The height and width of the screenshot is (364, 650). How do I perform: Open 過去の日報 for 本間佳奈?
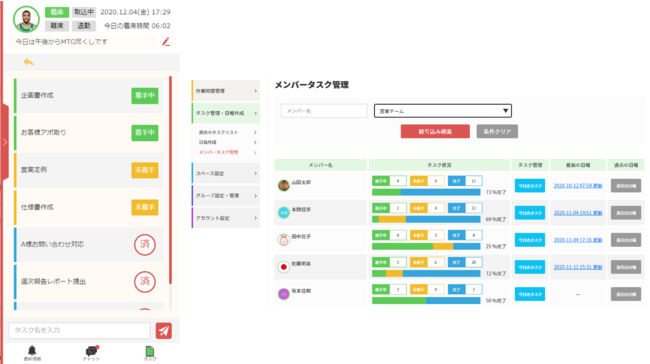tap(626, 213)
